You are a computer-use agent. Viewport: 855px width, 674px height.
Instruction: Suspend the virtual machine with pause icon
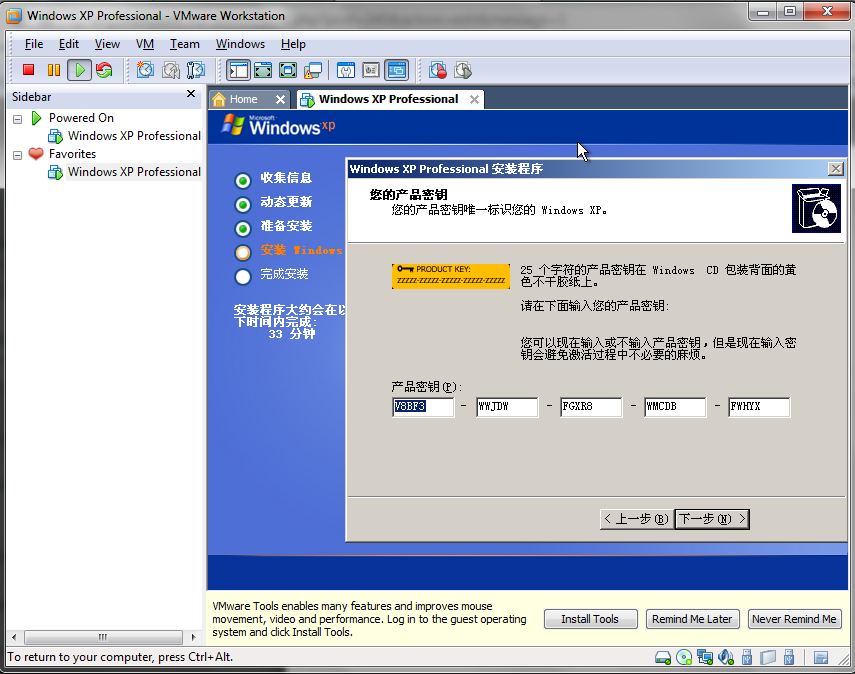(x=54, y=70)
